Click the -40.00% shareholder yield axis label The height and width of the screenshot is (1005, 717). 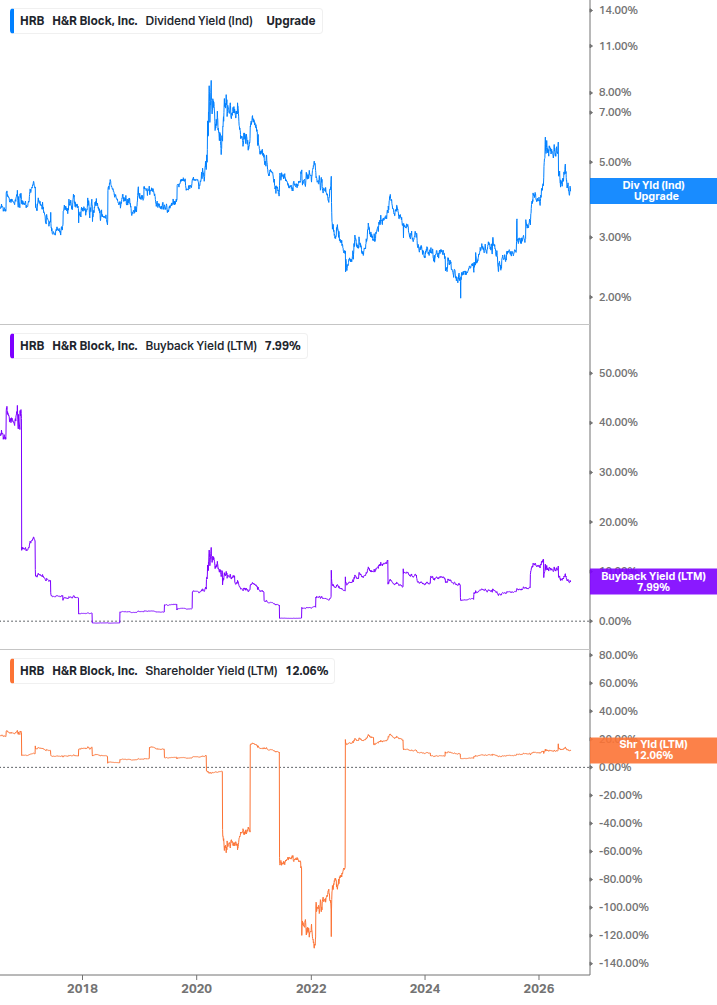[620, 824]
